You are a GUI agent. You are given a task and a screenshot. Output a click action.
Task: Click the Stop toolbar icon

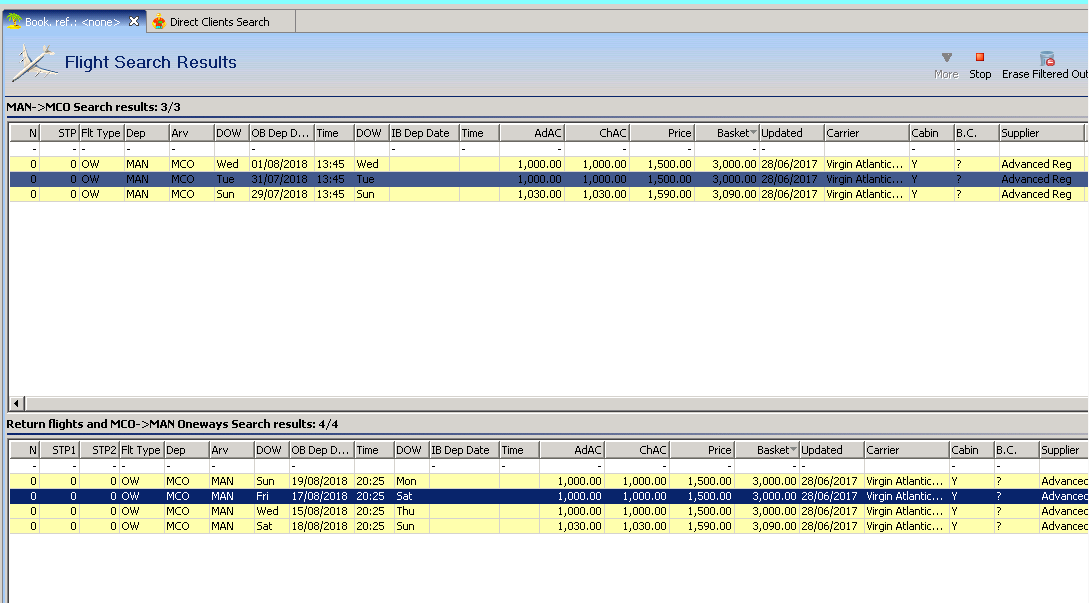[x=980, y=58]
